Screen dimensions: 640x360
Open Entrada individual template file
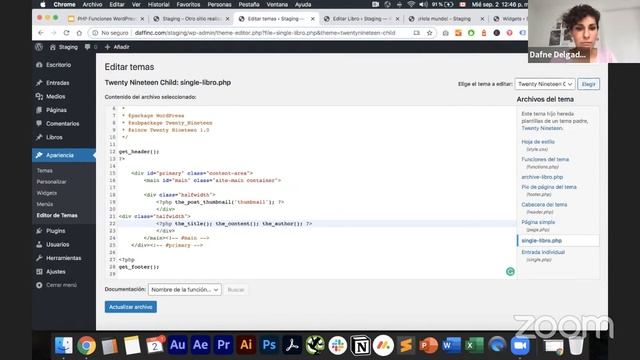pos(543,252)
